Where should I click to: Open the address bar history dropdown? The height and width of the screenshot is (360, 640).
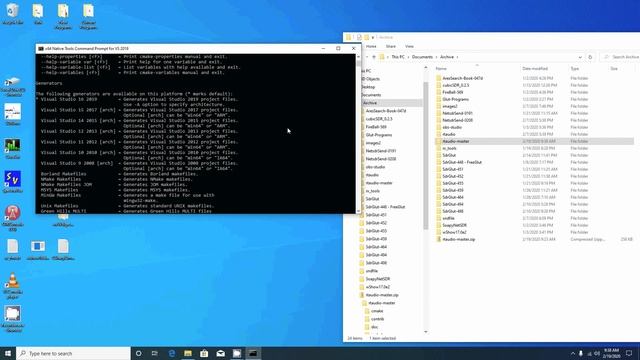[x=580, y=57]
